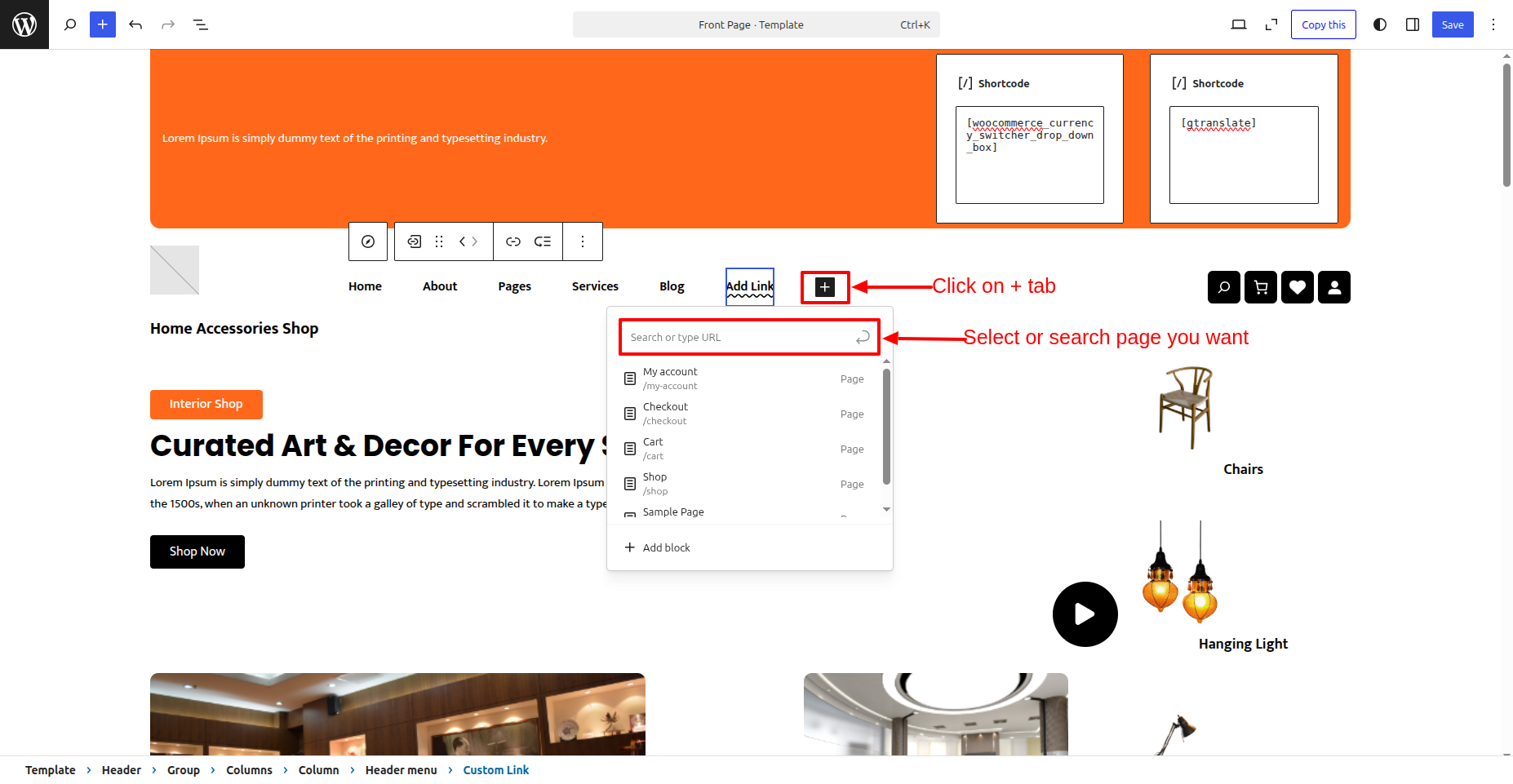
Task: Open block toolbar three-dot options
Action: click(x=583, y=241)
